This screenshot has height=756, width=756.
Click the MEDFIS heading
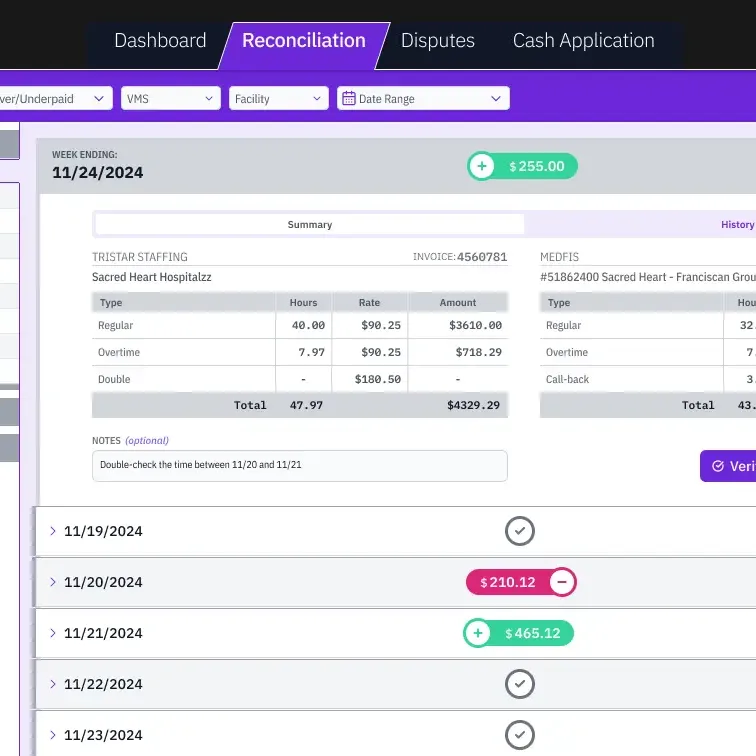pyautogui.click(x=559, y=257)
